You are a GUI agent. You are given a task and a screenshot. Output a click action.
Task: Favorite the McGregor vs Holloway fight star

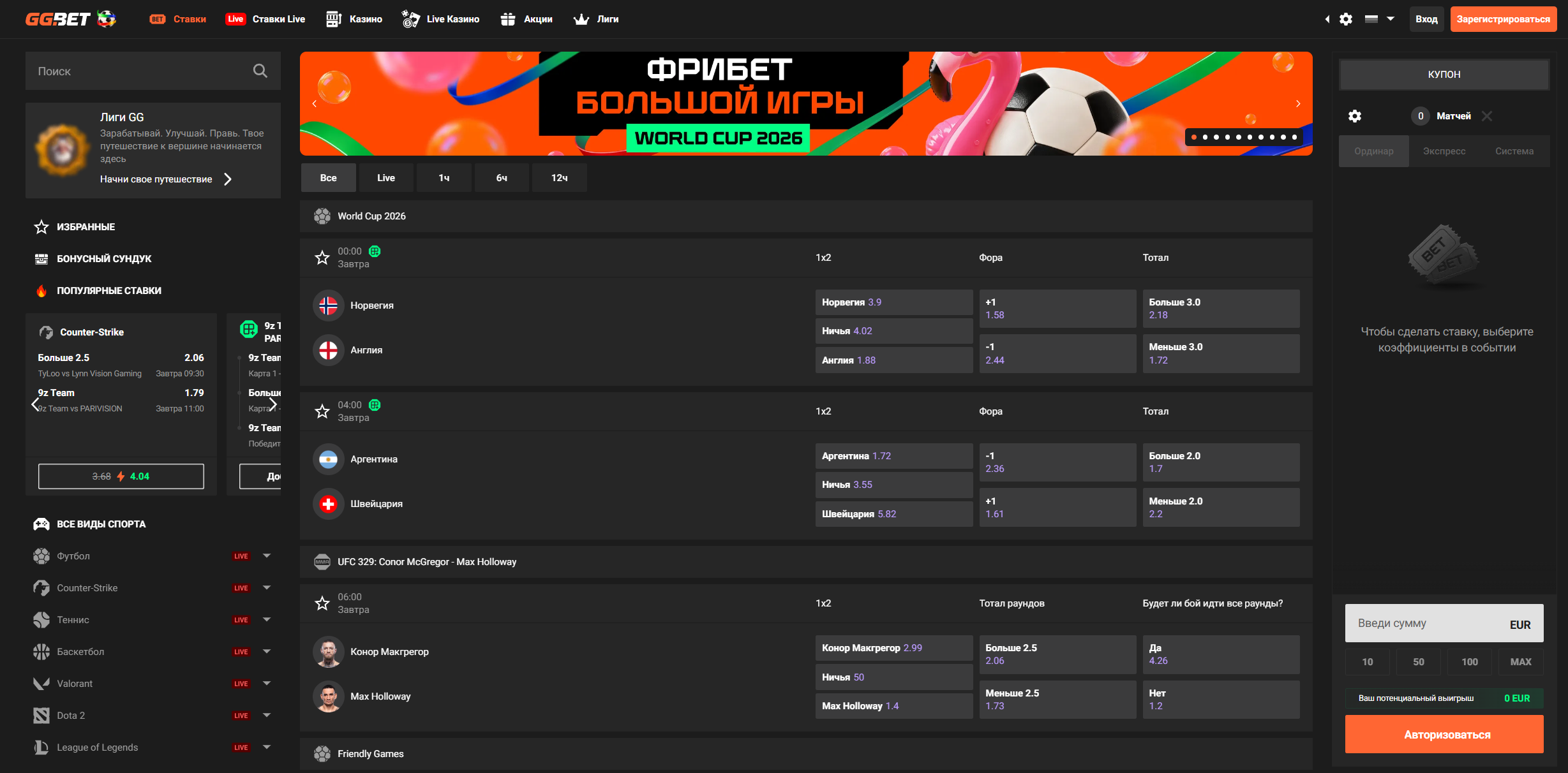pos(322,603)
